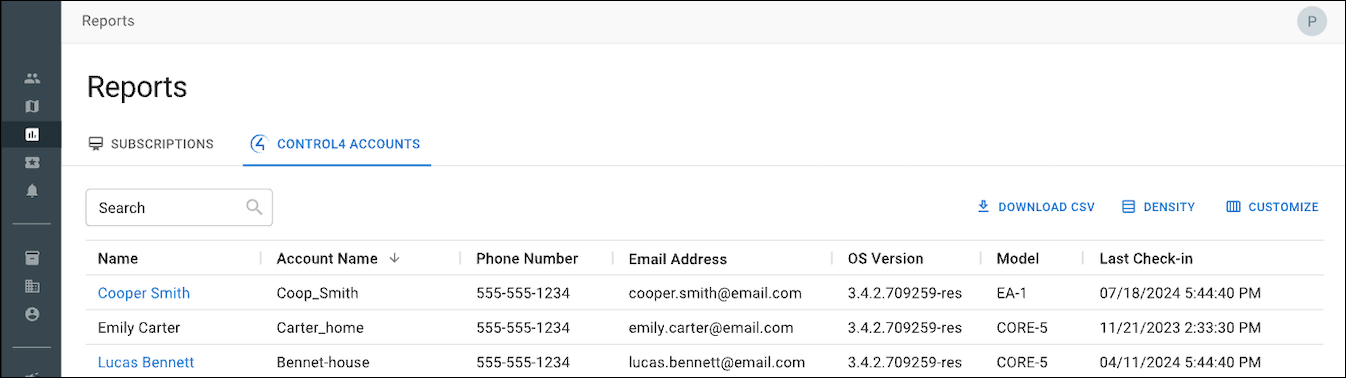Click the search magnifier icon
This screenshot has height=378, width=1346.
pyautogui.click(x=254, y=207)
